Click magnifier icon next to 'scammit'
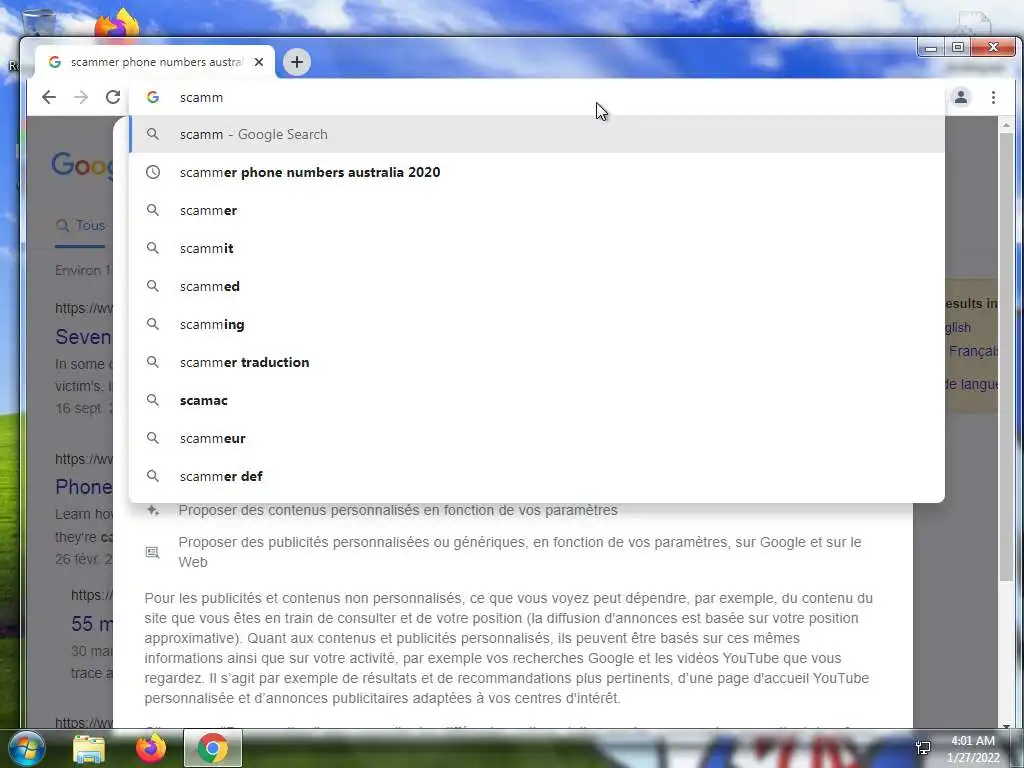 (x=153, y=248)
